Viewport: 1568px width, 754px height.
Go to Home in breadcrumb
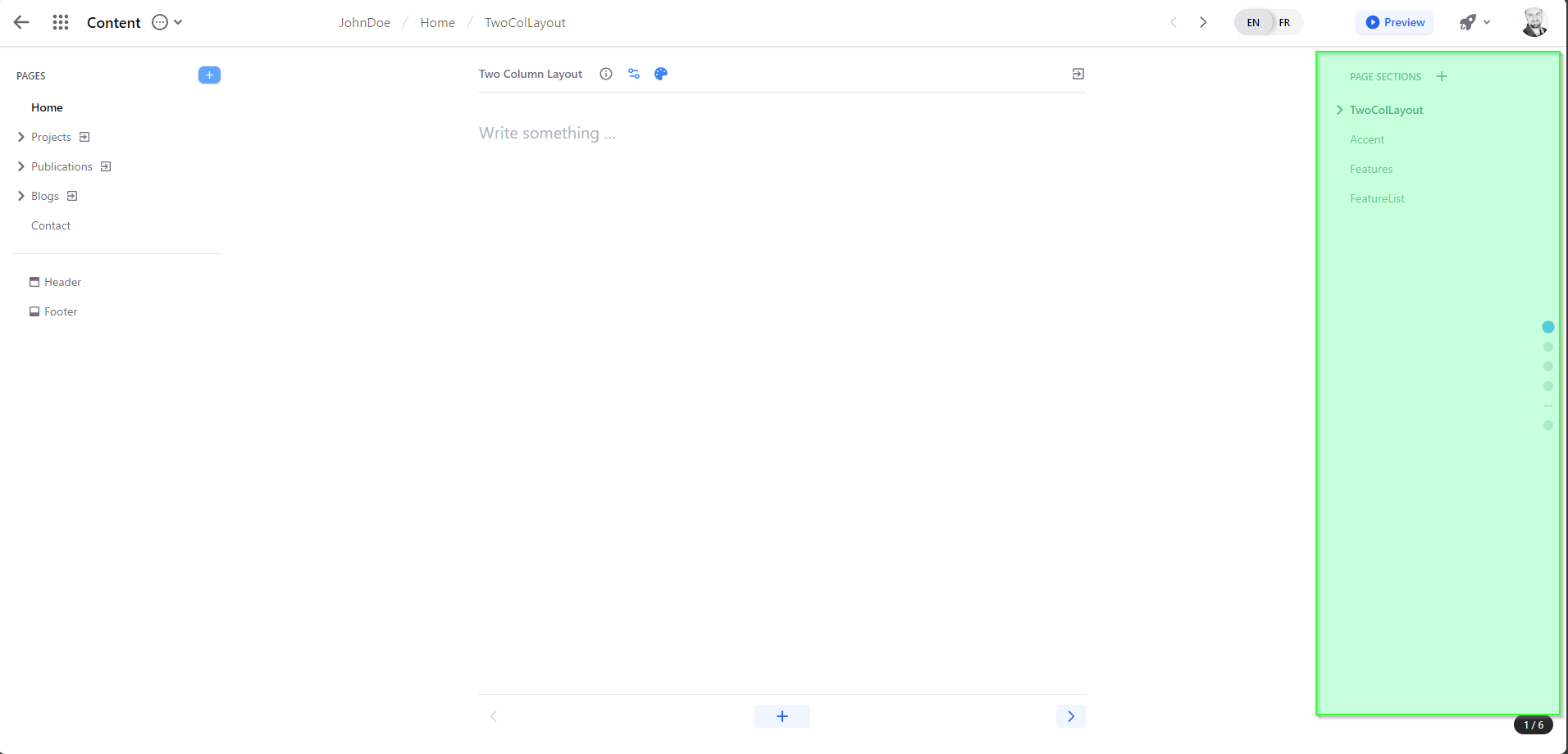pos(437,23)
